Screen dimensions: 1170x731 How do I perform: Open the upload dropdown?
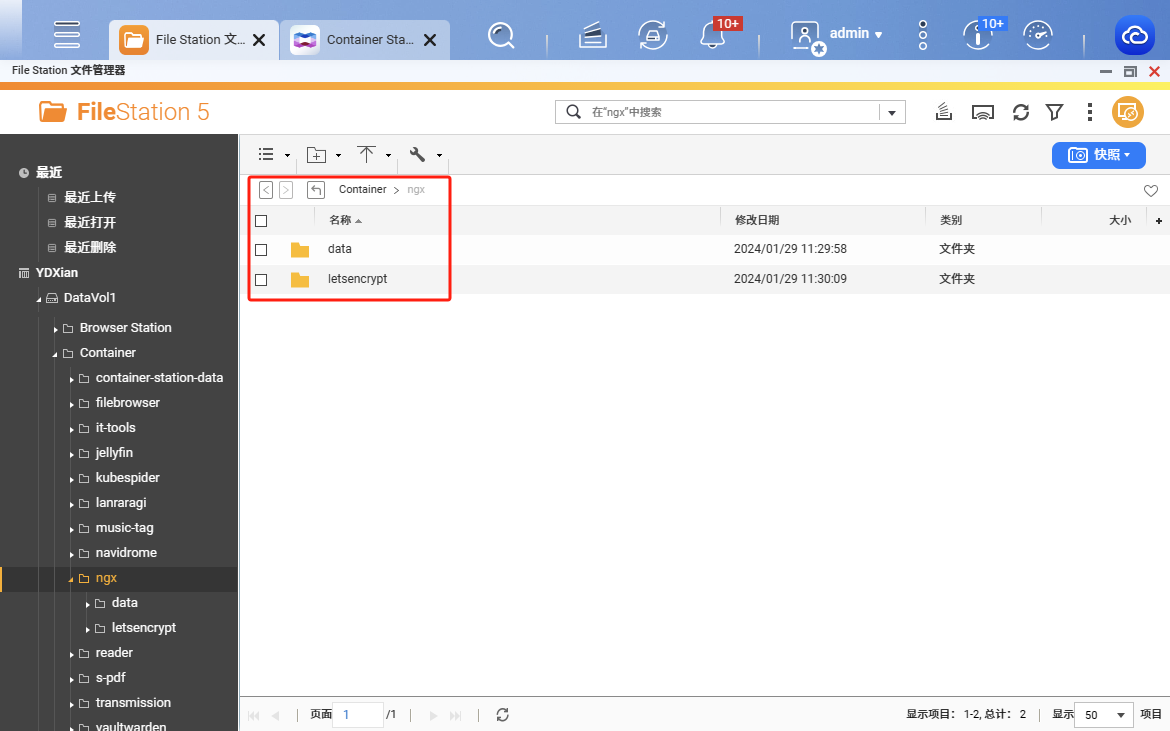click(374, 154)
